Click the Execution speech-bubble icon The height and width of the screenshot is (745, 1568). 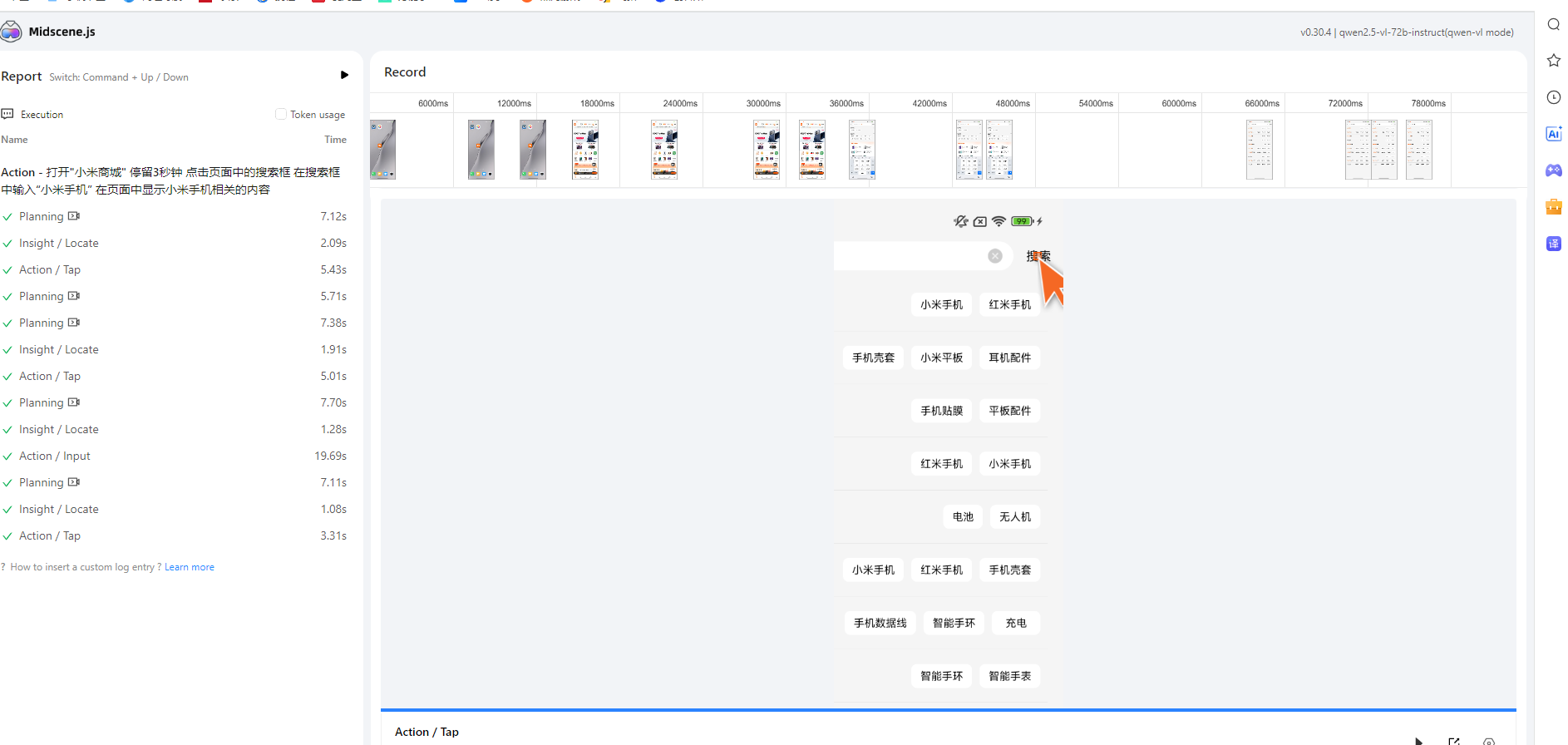7,114
